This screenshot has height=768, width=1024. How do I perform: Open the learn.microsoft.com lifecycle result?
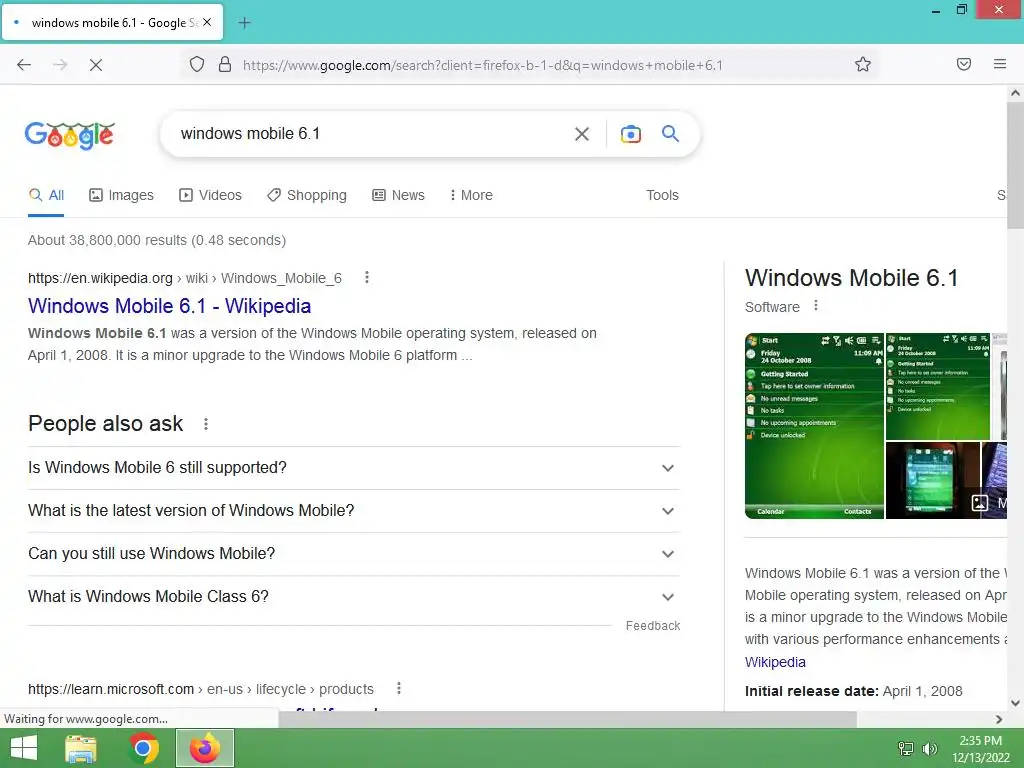[x=200, y=689]
